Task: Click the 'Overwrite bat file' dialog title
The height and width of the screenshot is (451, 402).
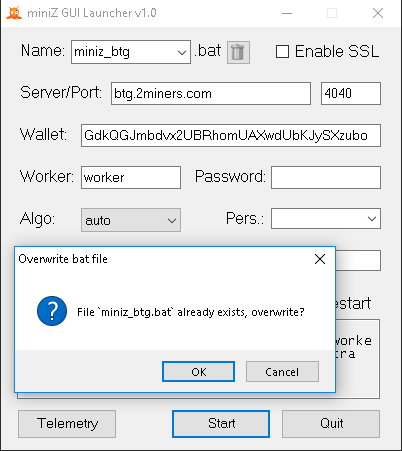Action: click(63, 259)
